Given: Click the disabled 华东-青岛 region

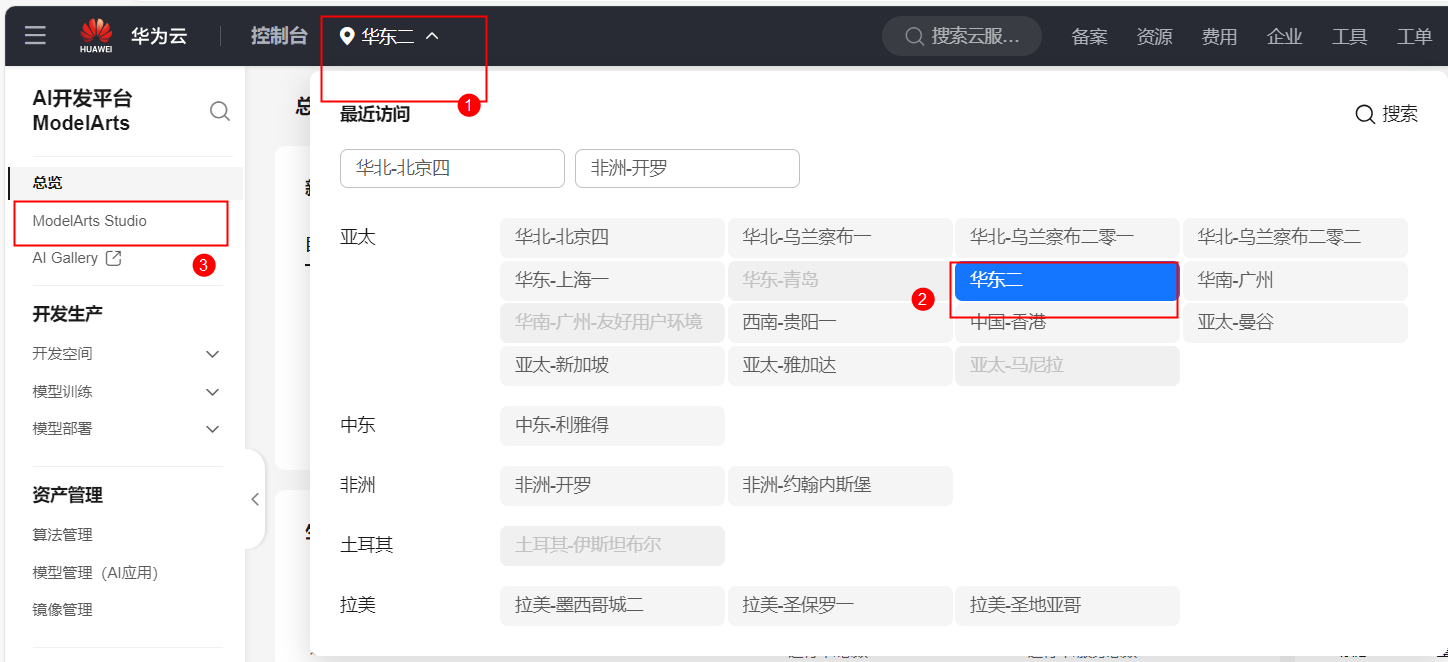Looking at the screenshot, I should pyautogui.click(x=840, y=280).
